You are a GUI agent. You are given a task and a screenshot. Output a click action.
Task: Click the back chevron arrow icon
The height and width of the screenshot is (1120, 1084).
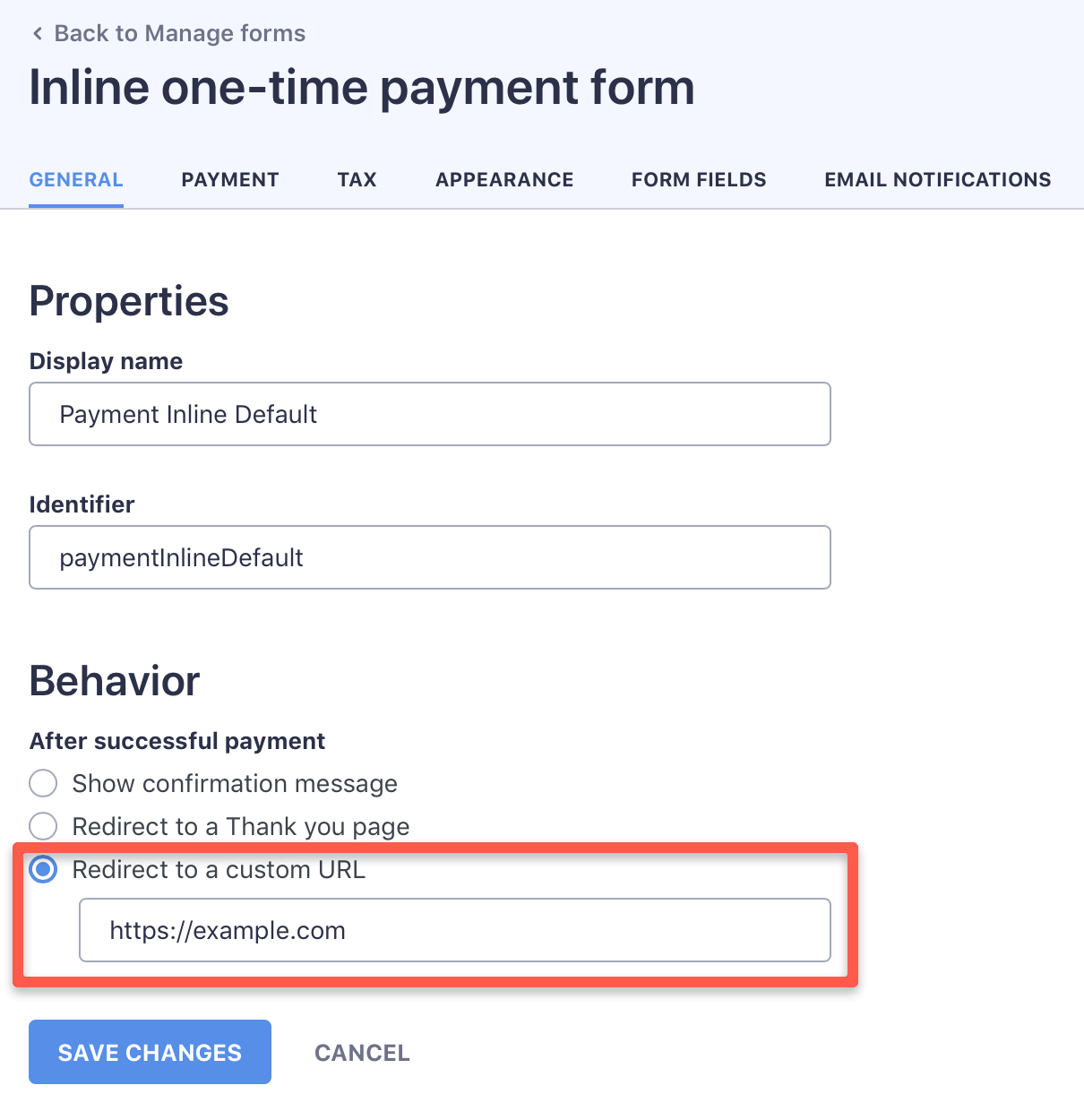(38, 34)
